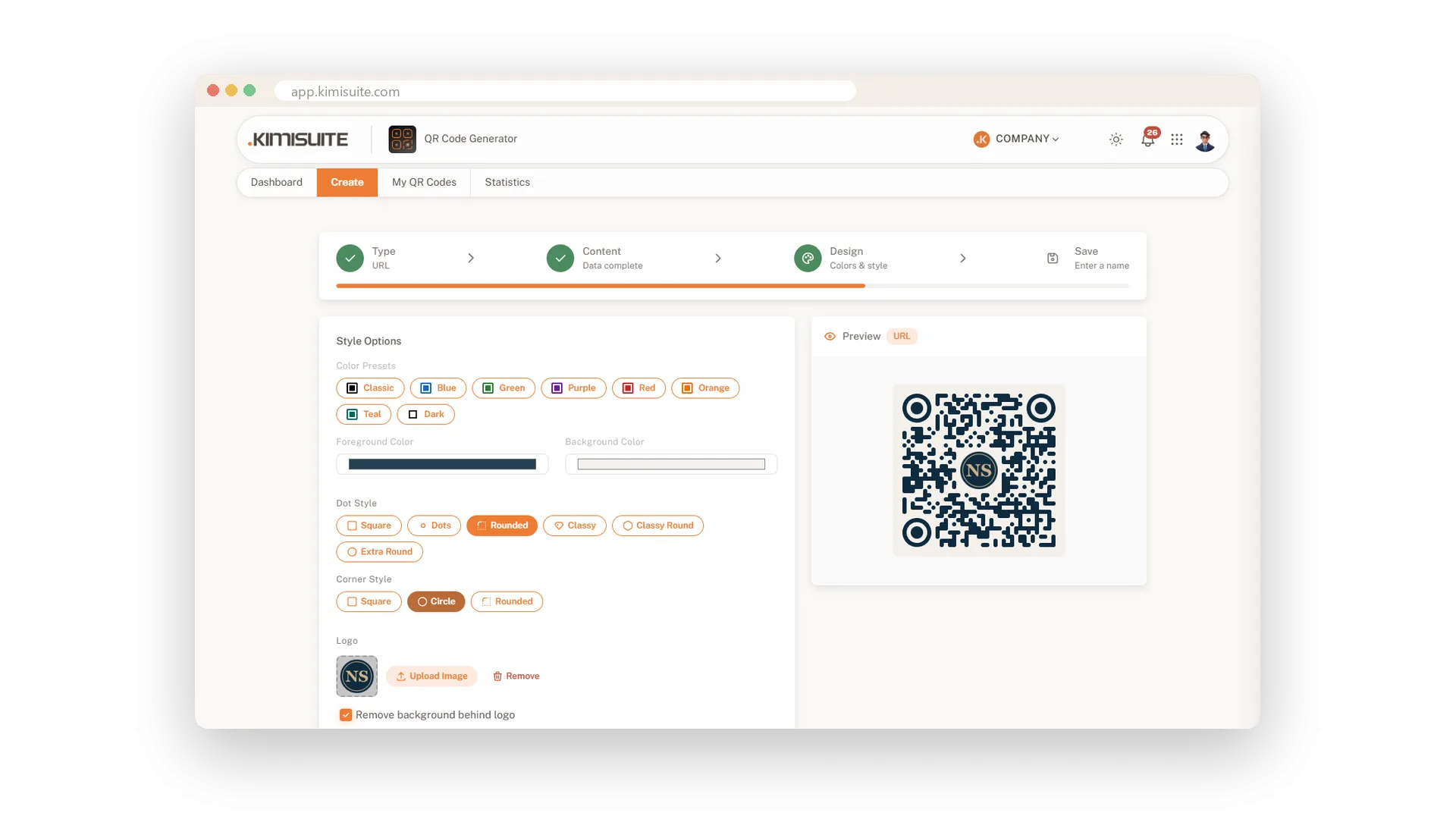Screen dimensions: 1456x819
Task: Click the QR Code Generator title
Action: tap(470, 139)
